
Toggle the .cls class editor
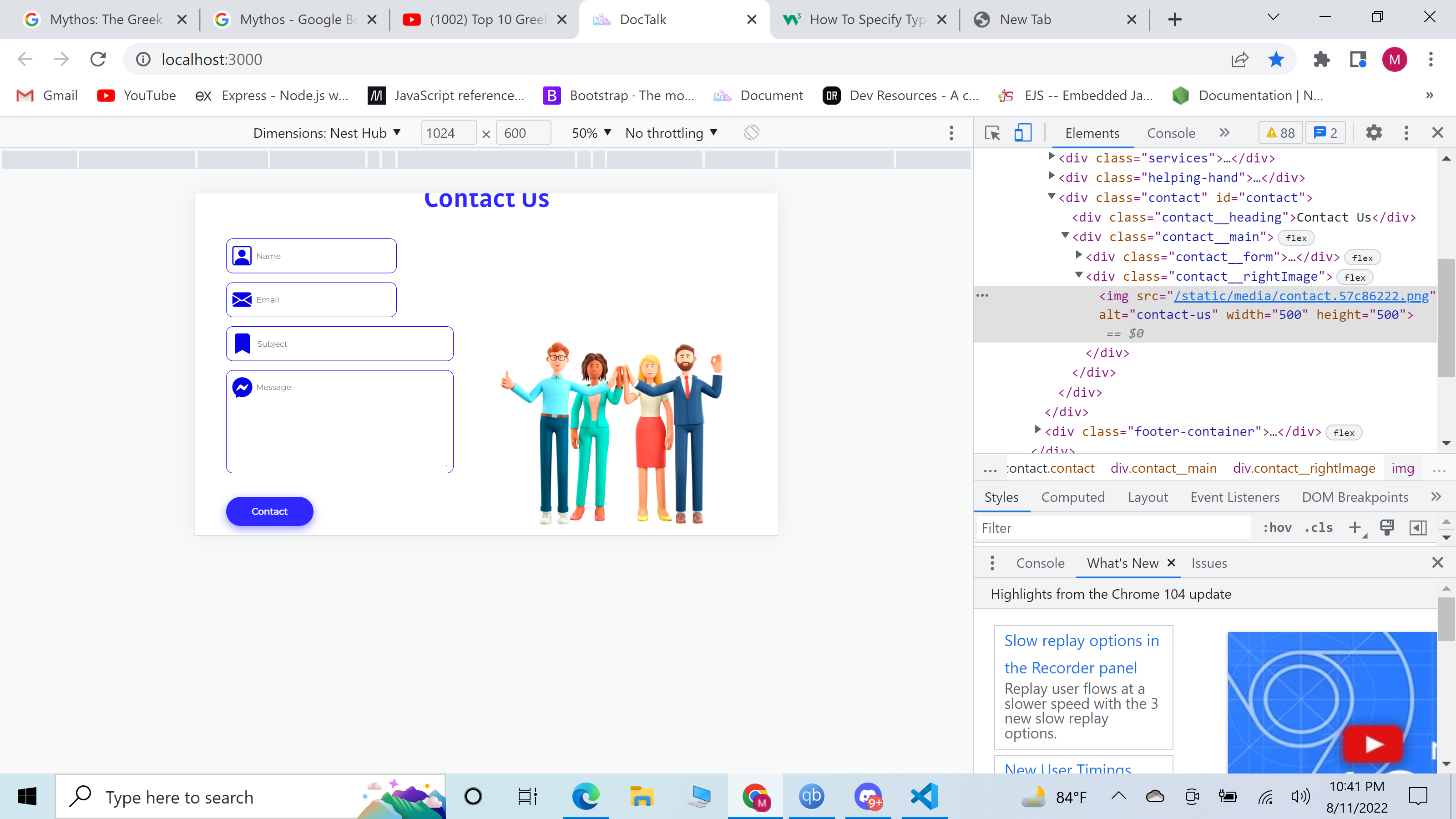click(x=1318, y=527)
